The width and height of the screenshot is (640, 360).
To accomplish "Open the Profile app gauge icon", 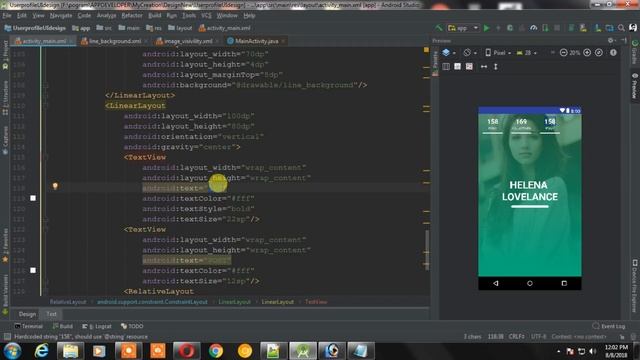I will click(533, 28).
